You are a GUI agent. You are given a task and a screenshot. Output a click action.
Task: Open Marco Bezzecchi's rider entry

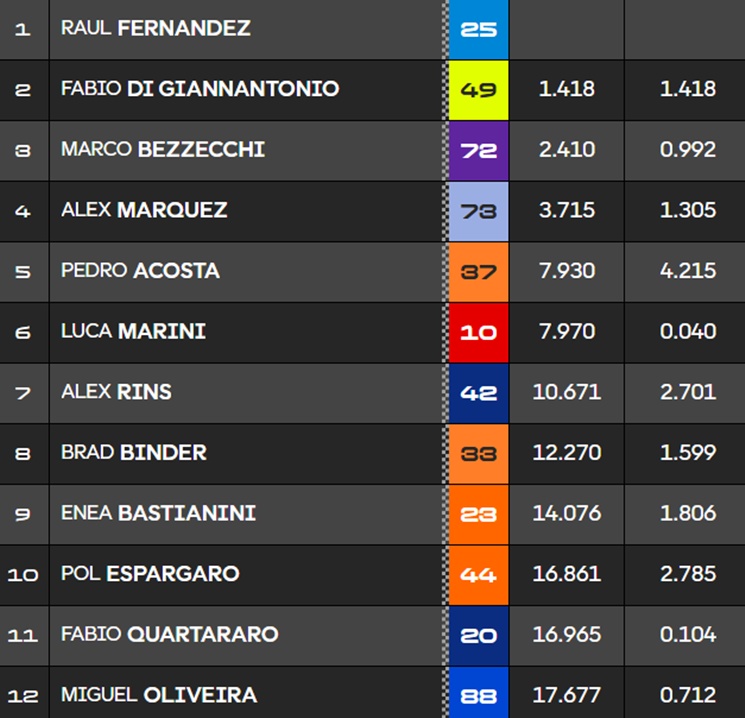[x=162, y=150]
